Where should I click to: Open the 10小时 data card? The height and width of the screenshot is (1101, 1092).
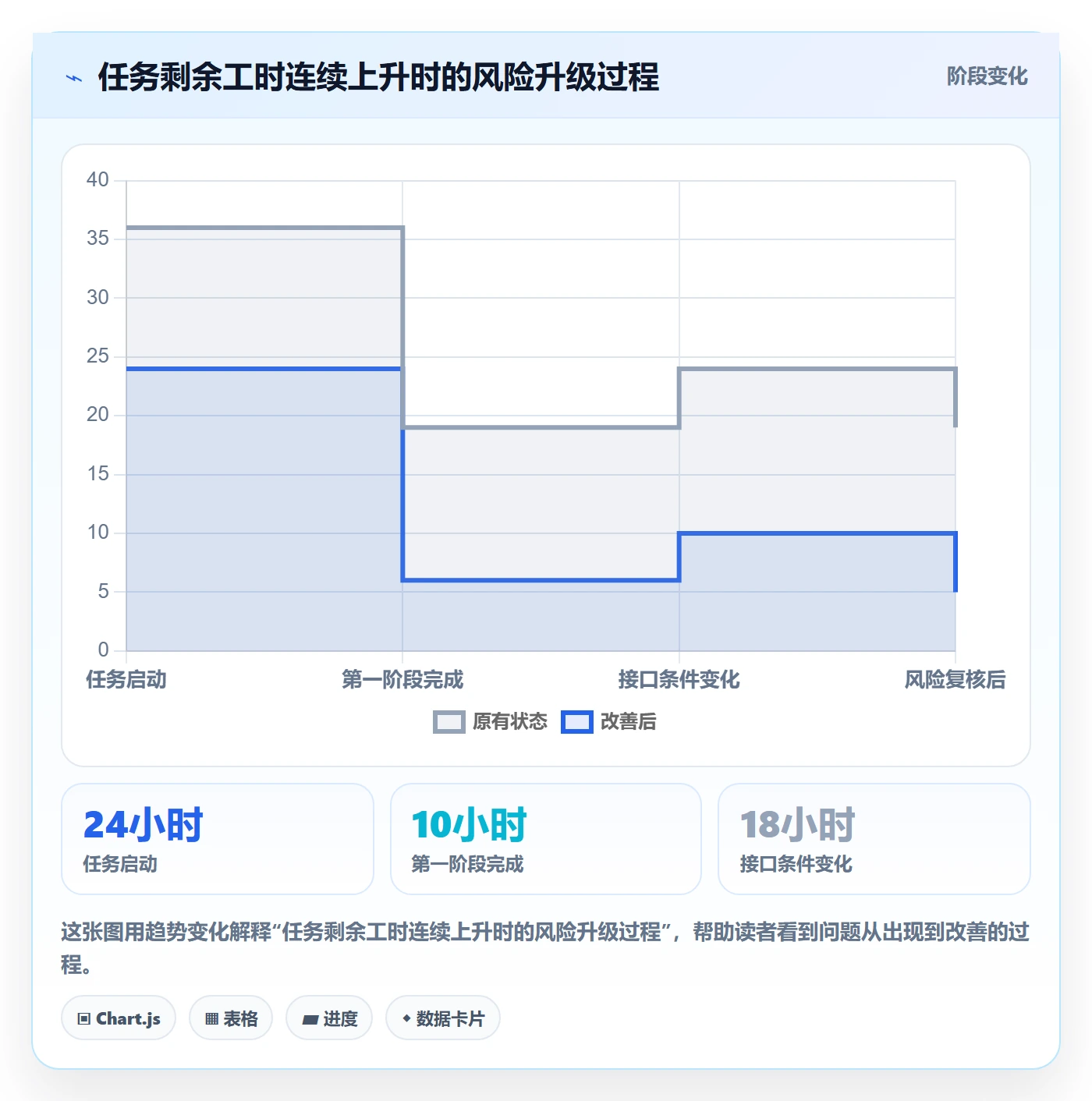point(546,839)
